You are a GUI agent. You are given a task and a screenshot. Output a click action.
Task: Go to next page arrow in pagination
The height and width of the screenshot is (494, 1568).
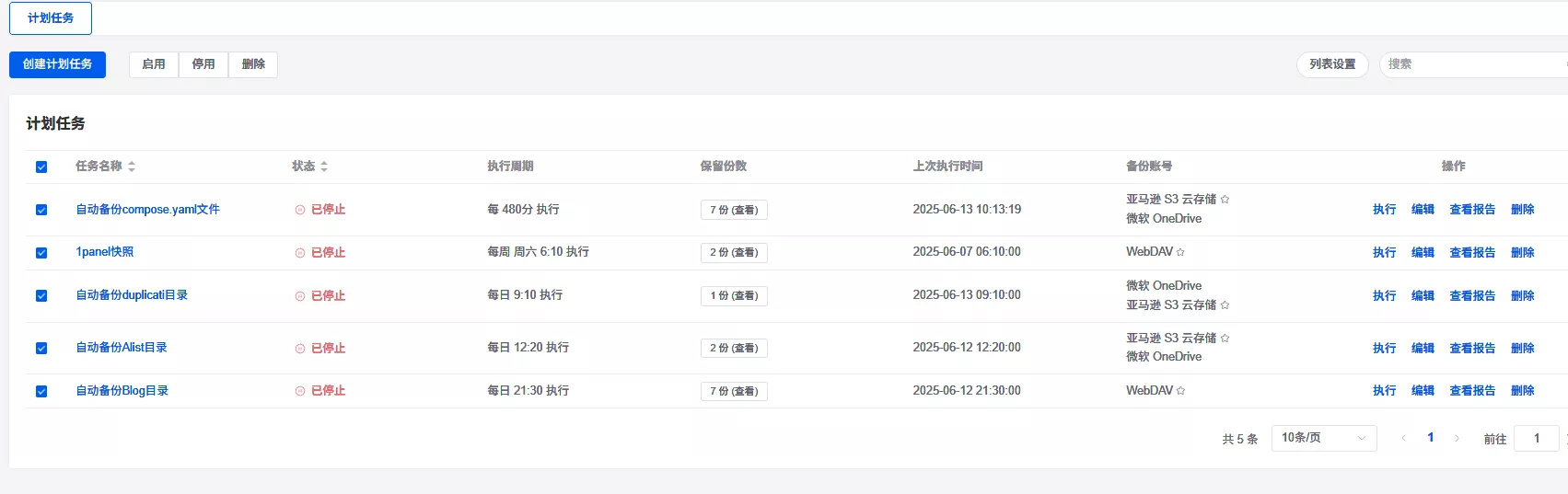point(1457,439)
